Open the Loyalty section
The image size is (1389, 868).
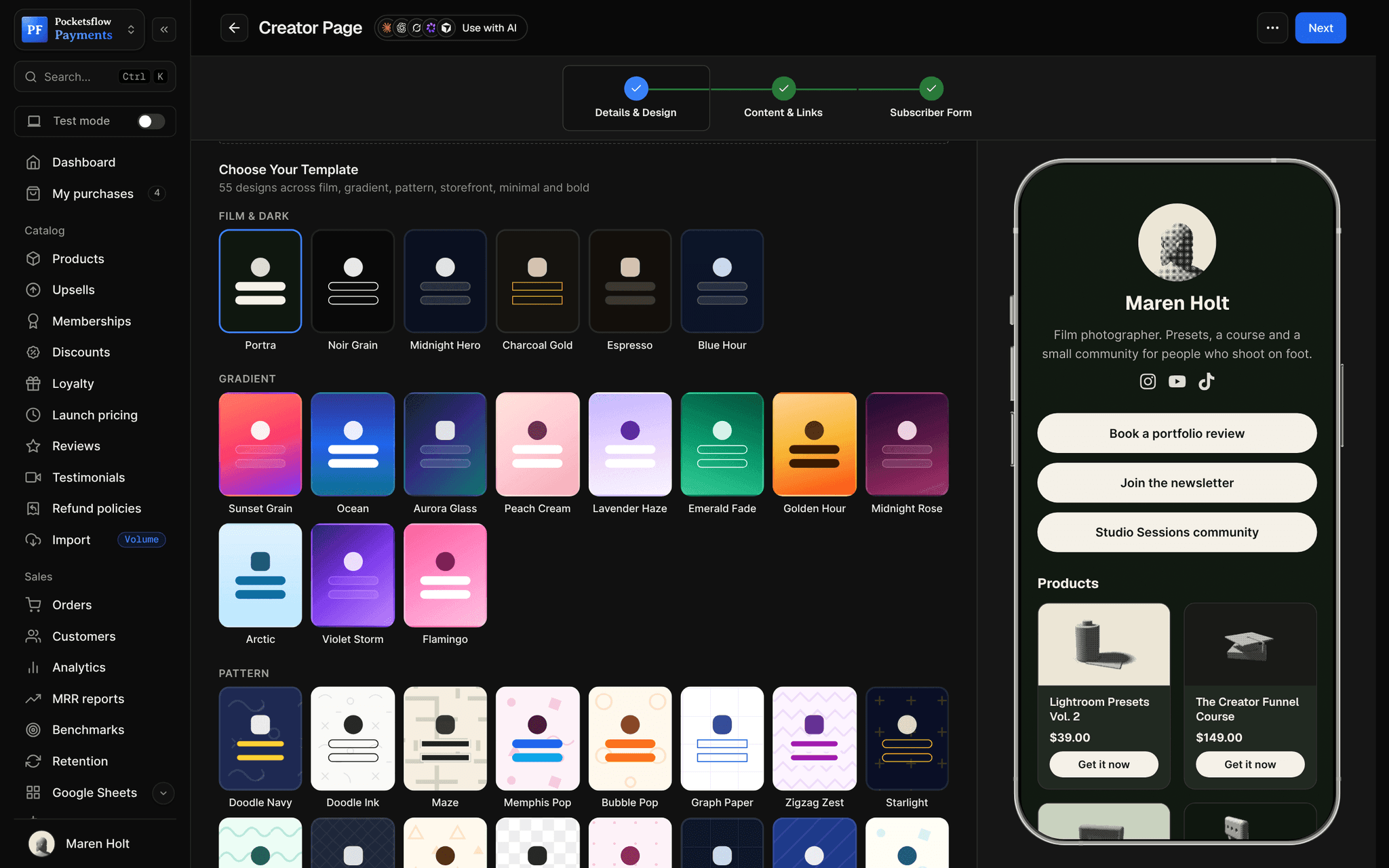click(95, 383)
